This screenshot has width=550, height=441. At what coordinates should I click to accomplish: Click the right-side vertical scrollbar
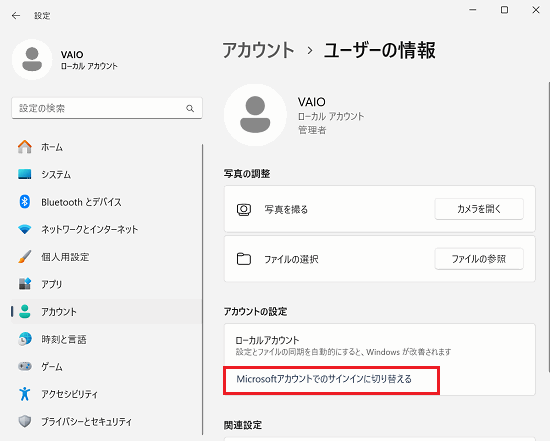pyautogui.click(x=548, y=227)
